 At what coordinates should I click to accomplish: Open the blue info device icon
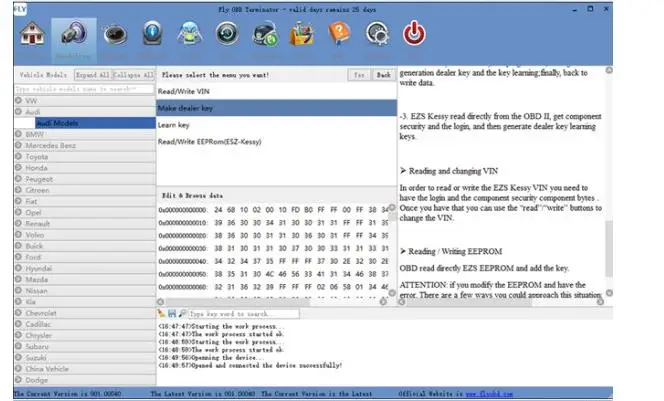click(x=152, y=33)
